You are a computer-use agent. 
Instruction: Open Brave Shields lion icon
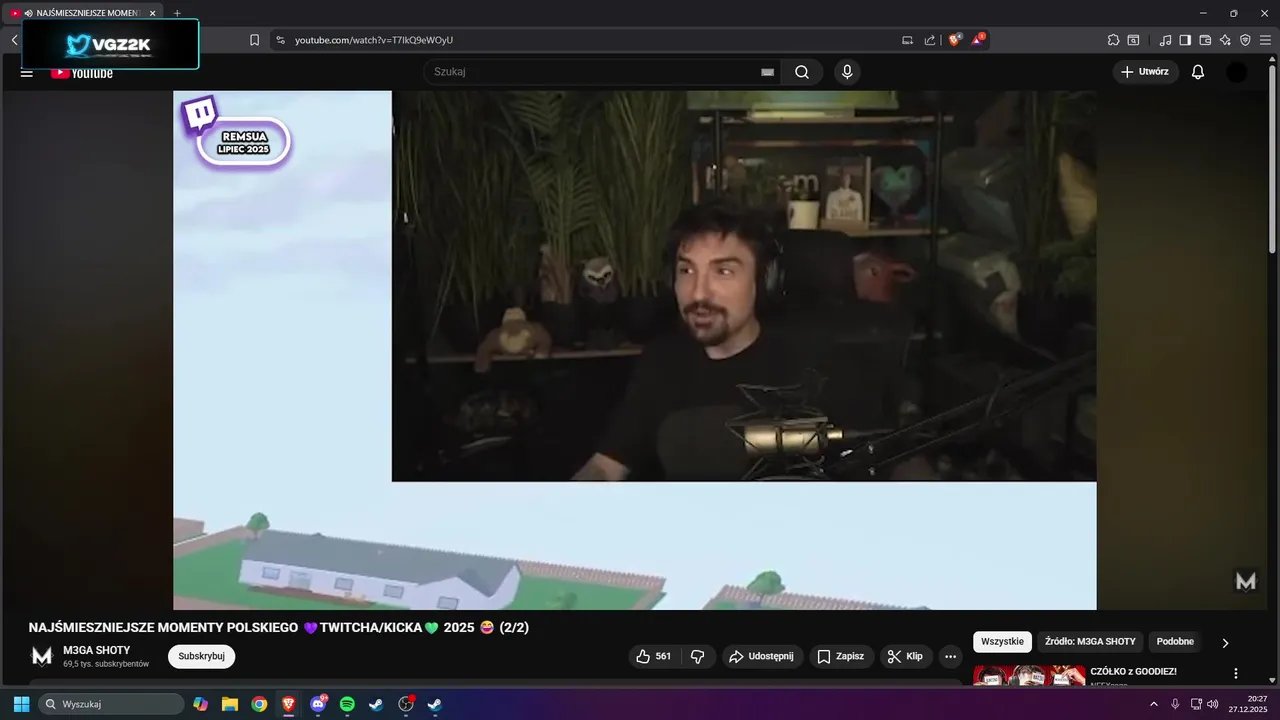pos(955,40)
